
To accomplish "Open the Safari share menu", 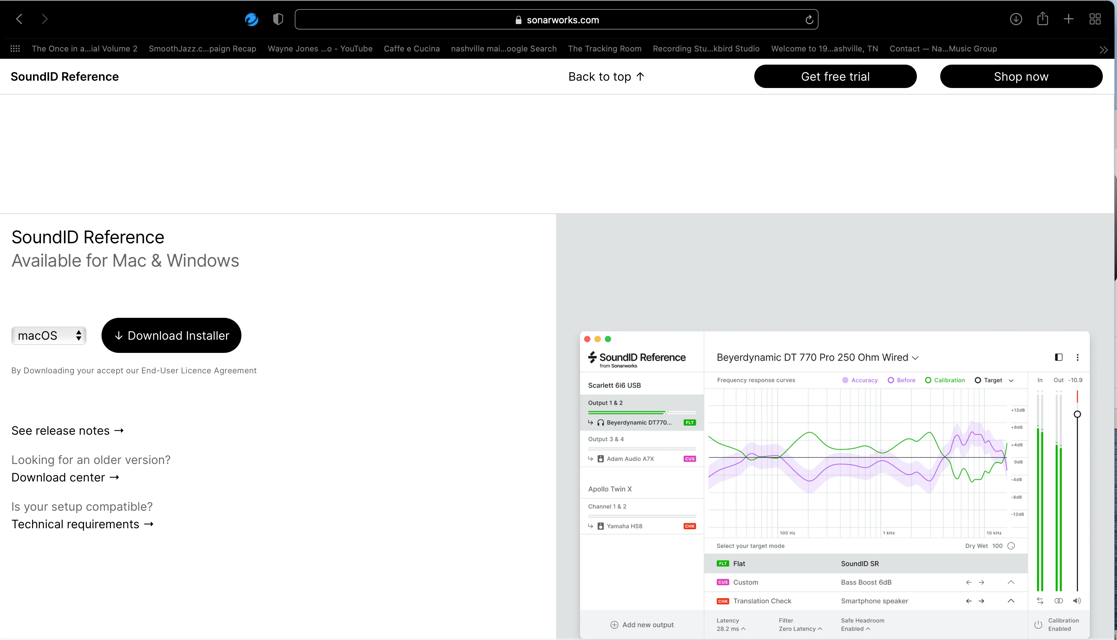I will (x=1042, y=19).
